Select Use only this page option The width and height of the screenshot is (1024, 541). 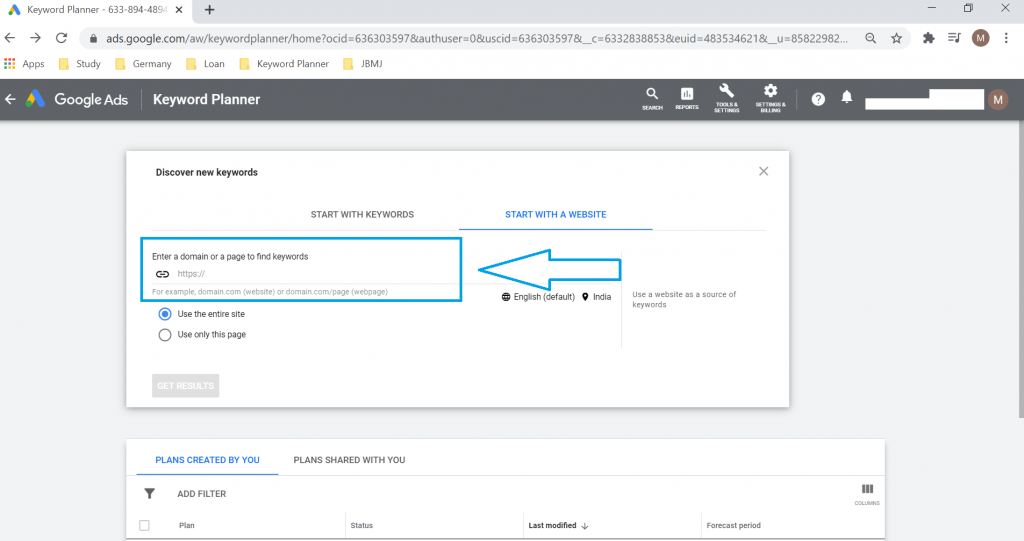tap(165, 335)
